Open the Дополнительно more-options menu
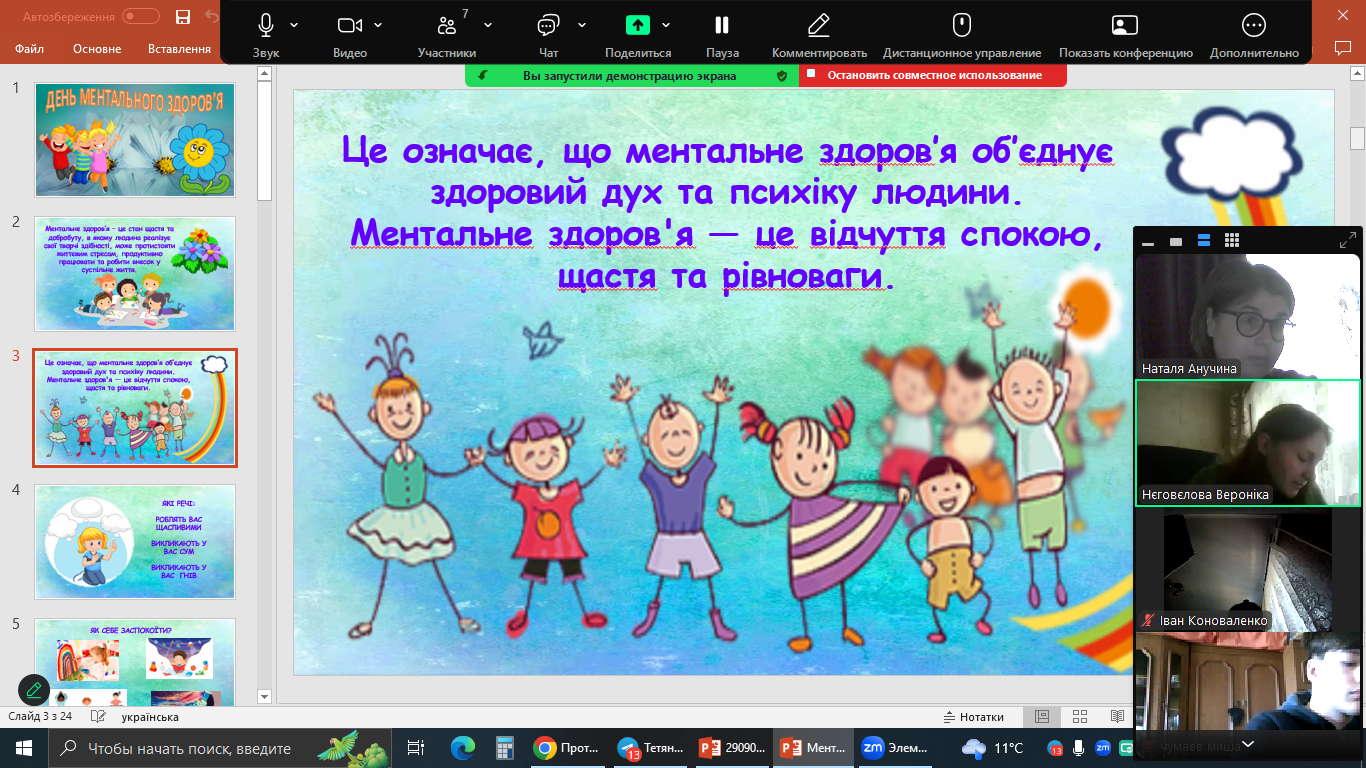This screenshot has width=1366, height=768. pos(1254,34)
